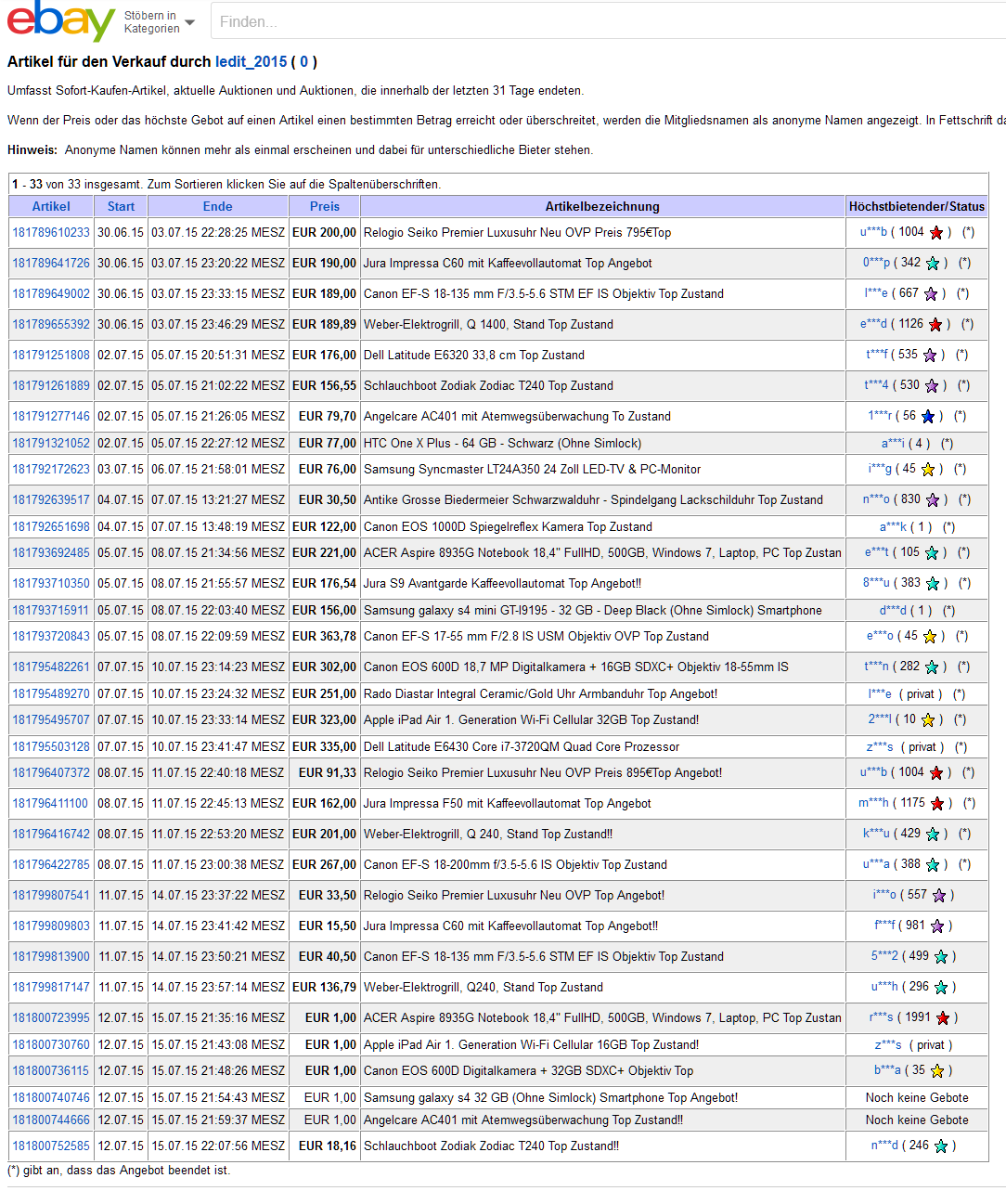Open item number 181796411100
Viewport: 1006px width, 1204px height.
[50, 804]
